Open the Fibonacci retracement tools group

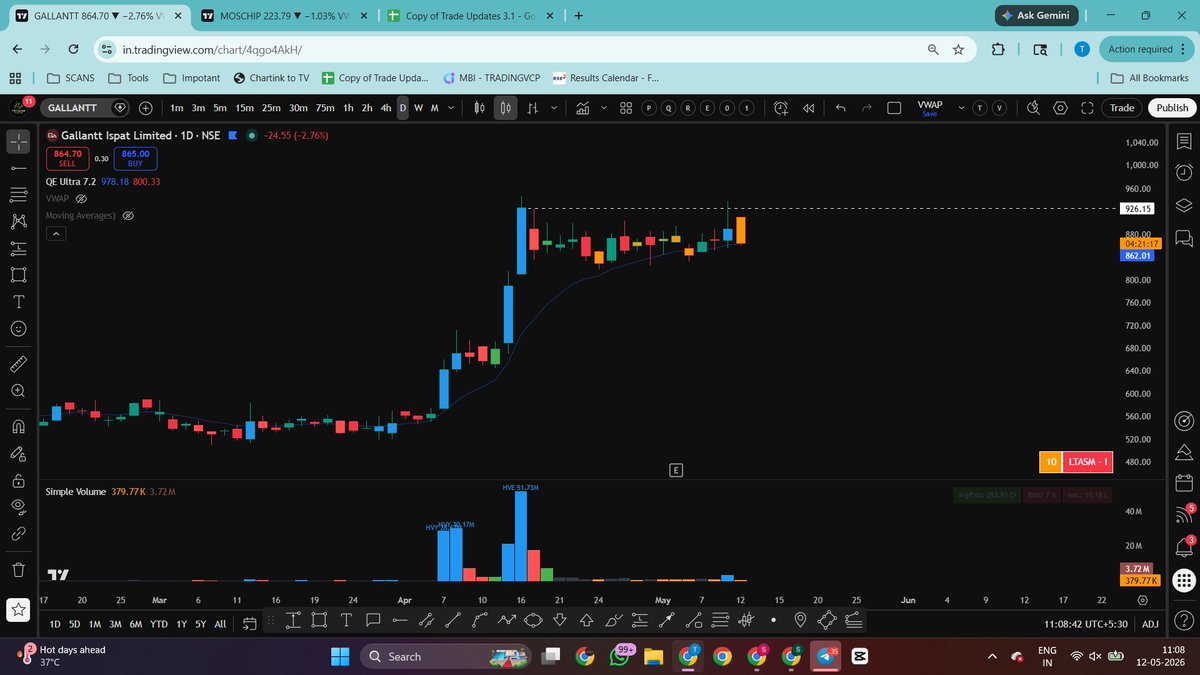(x=18, y=193)
